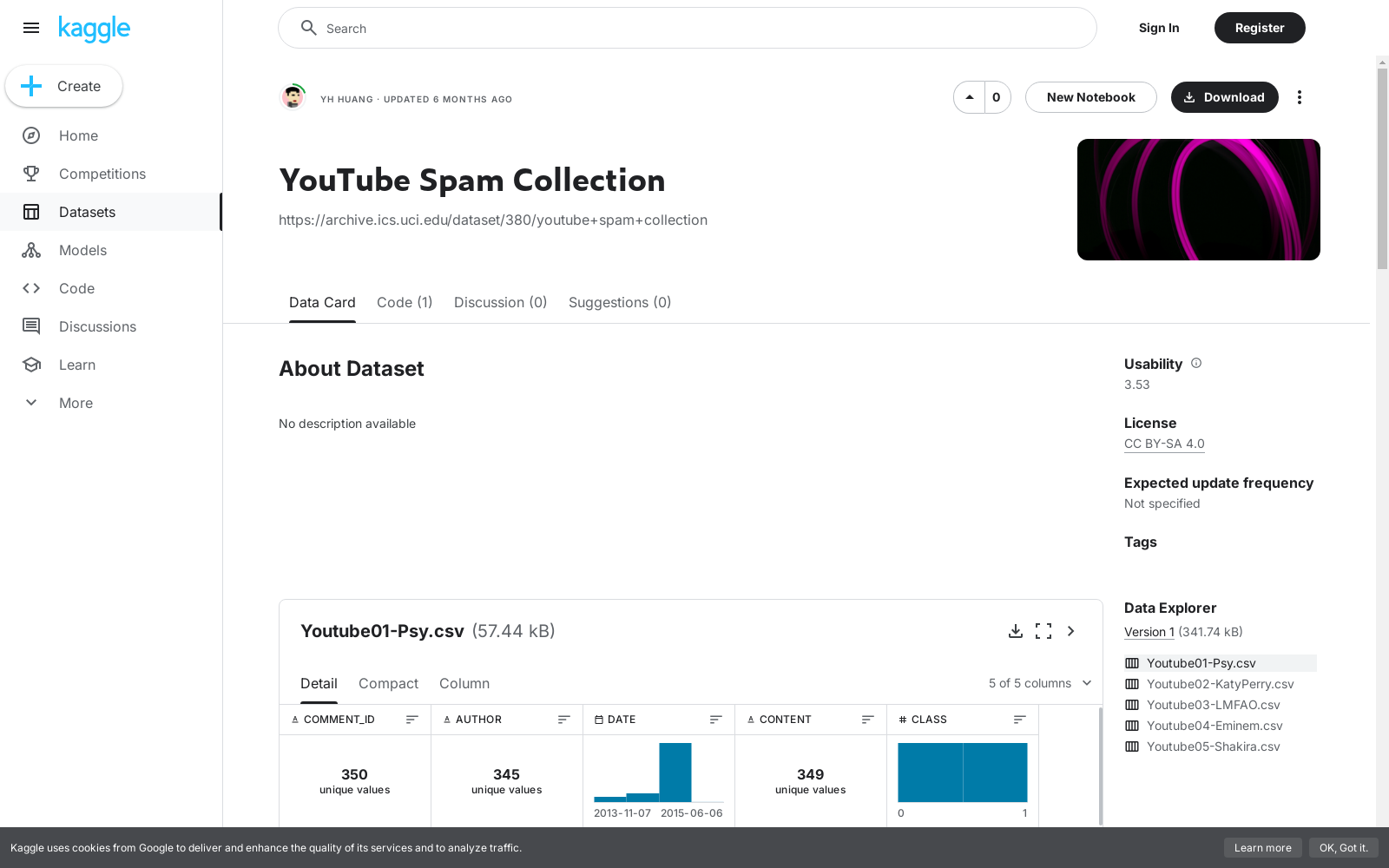1389x868 pixels.
Task: Click the dataset cover image thumbnail
Action: click(x=1199, y=200)
